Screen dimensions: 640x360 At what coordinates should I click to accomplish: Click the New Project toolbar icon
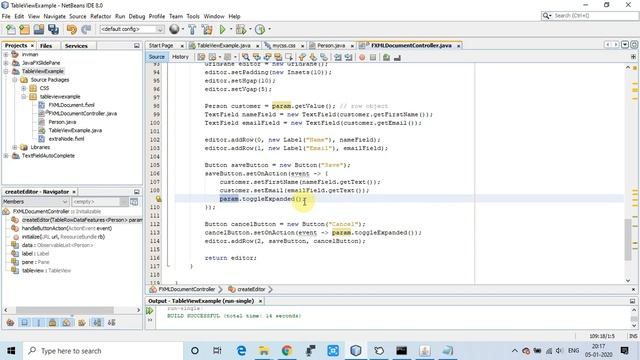coord(24,29)
